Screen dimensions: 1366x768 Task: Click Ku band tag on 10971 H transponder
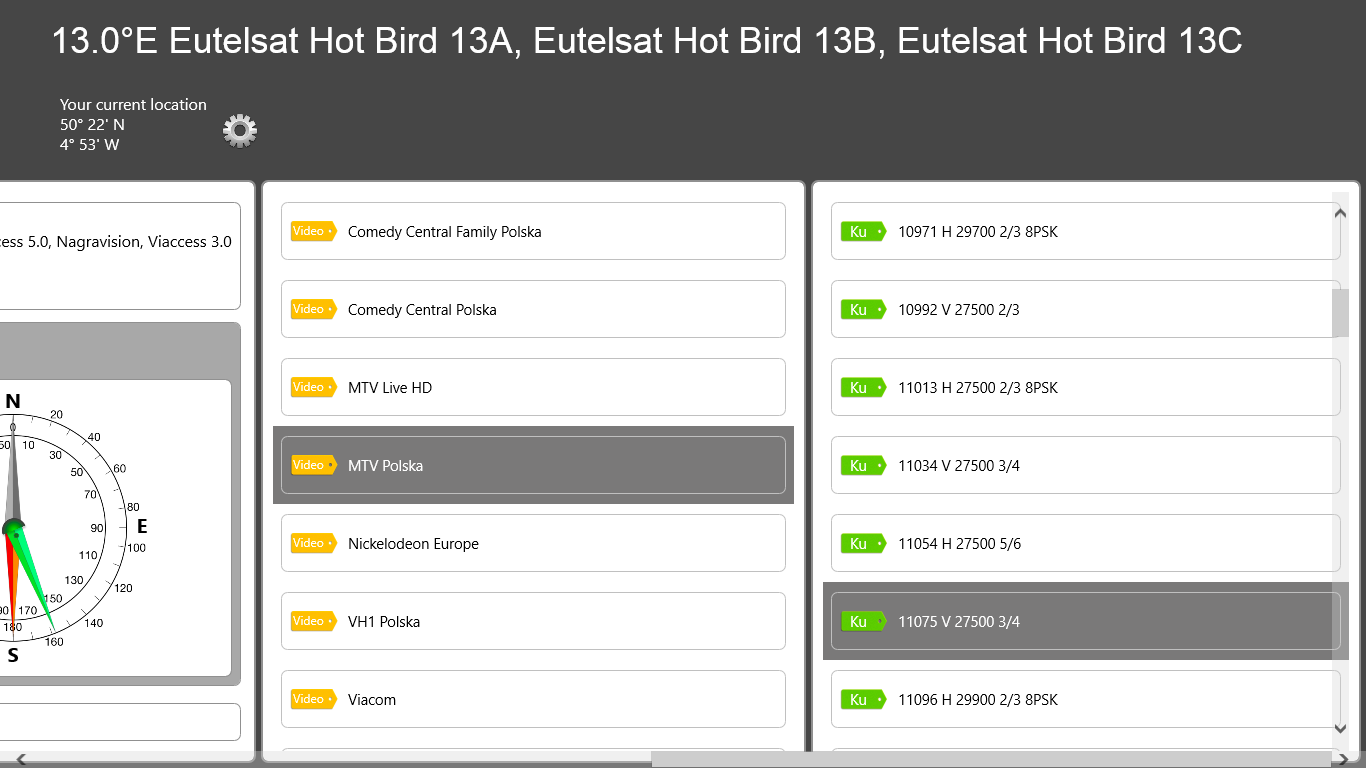point(862,231)
